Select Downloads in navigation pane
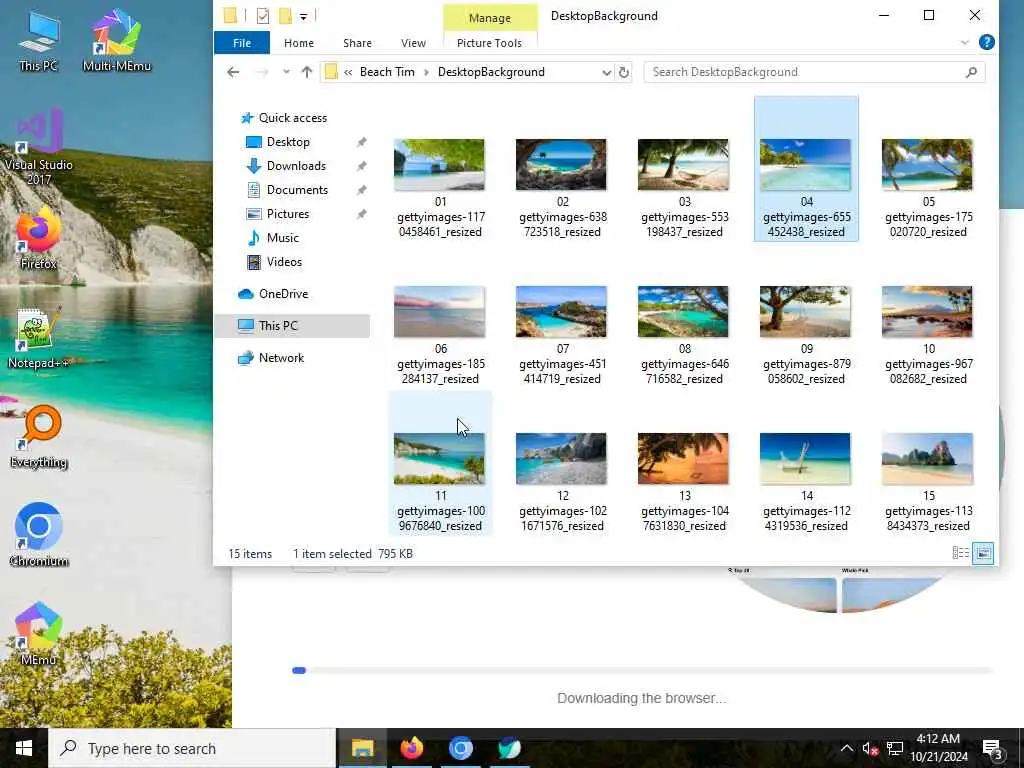This screenshot has width=1024, height=768. pos(296,166)
